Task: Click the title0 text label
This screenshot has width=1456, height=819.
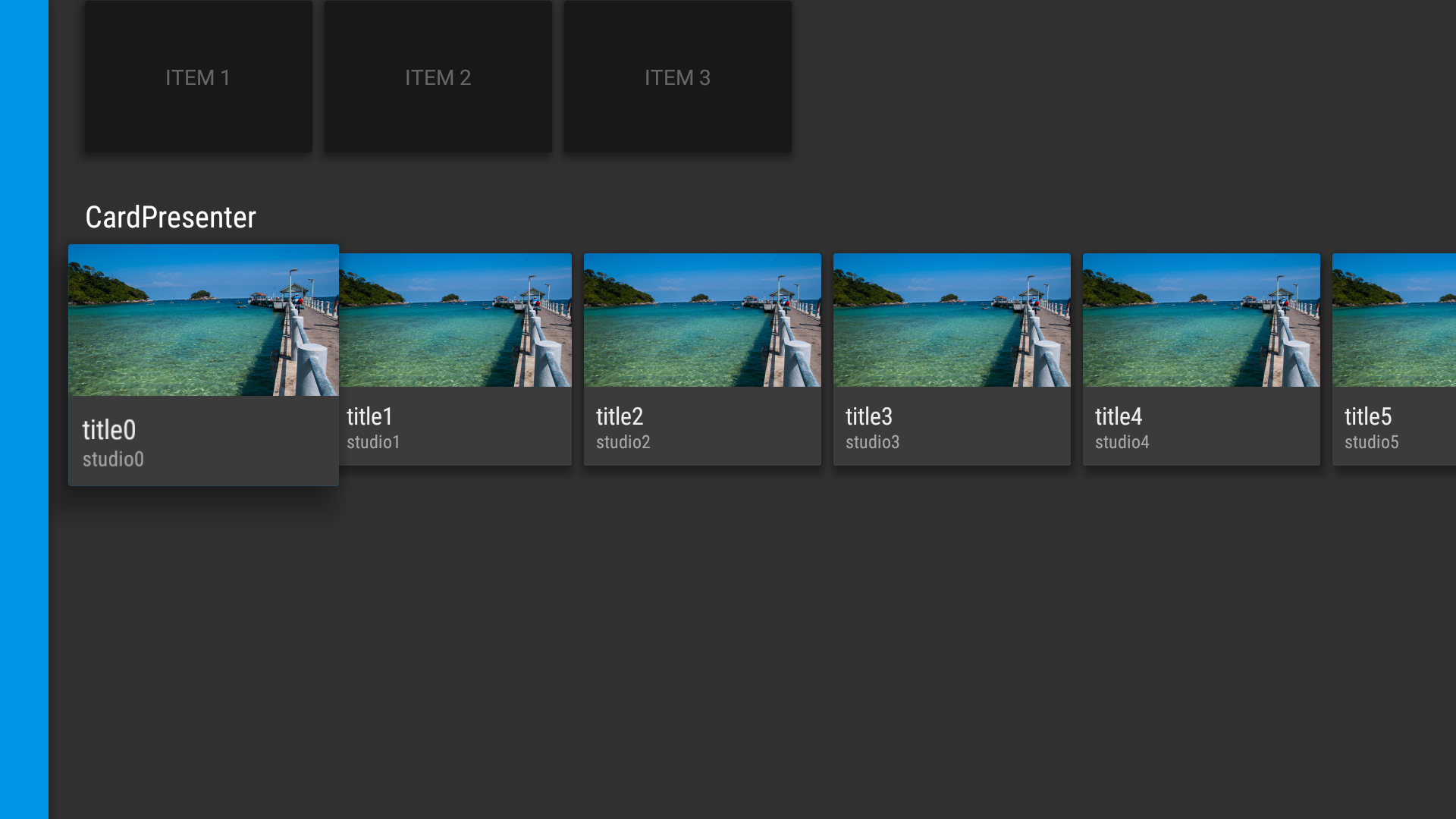Action: click(x=109, y=430)
